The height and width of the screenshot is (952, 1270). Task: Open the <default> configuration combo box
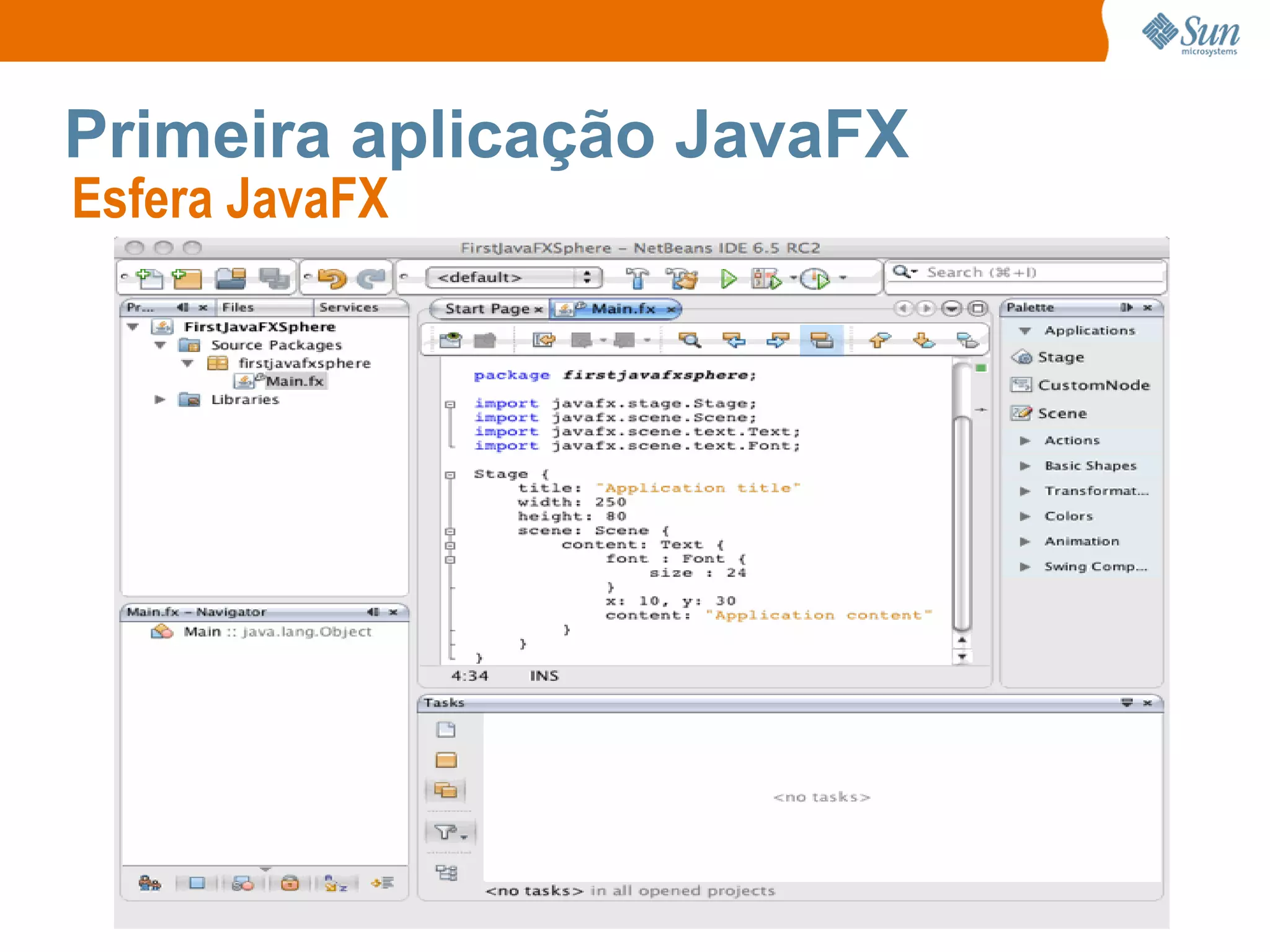pyautogui.click(x=514, y=277)
